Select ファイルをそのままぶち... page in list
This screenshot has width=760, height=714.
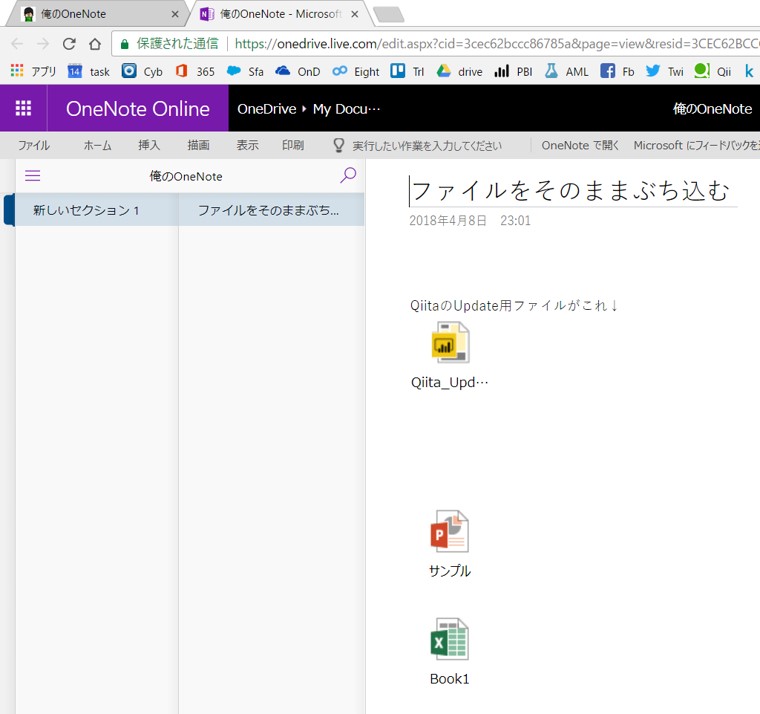click(x=271, y=210)
